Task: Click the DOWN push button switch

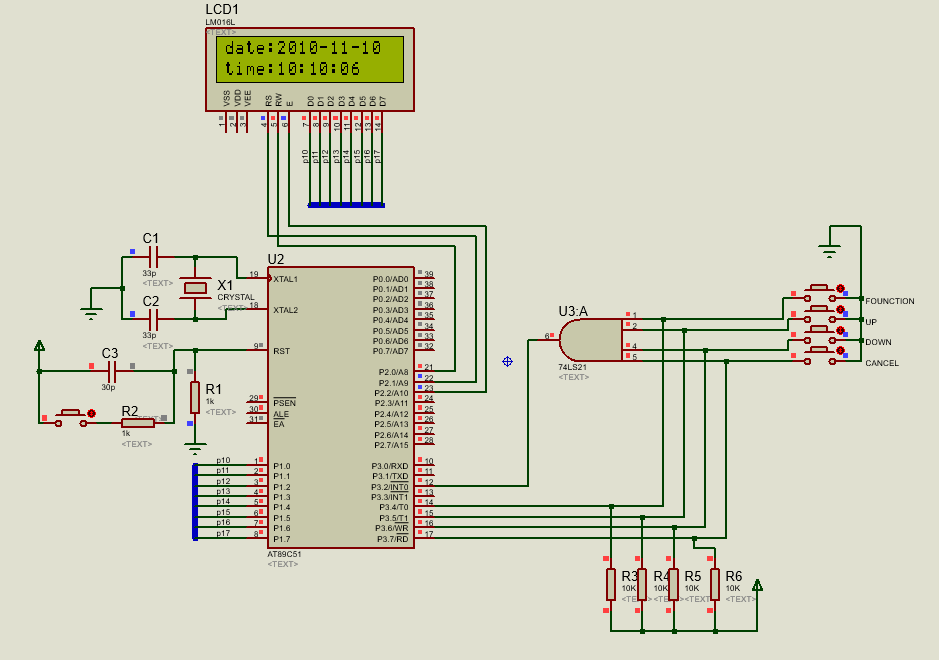Action: [819, 335]
